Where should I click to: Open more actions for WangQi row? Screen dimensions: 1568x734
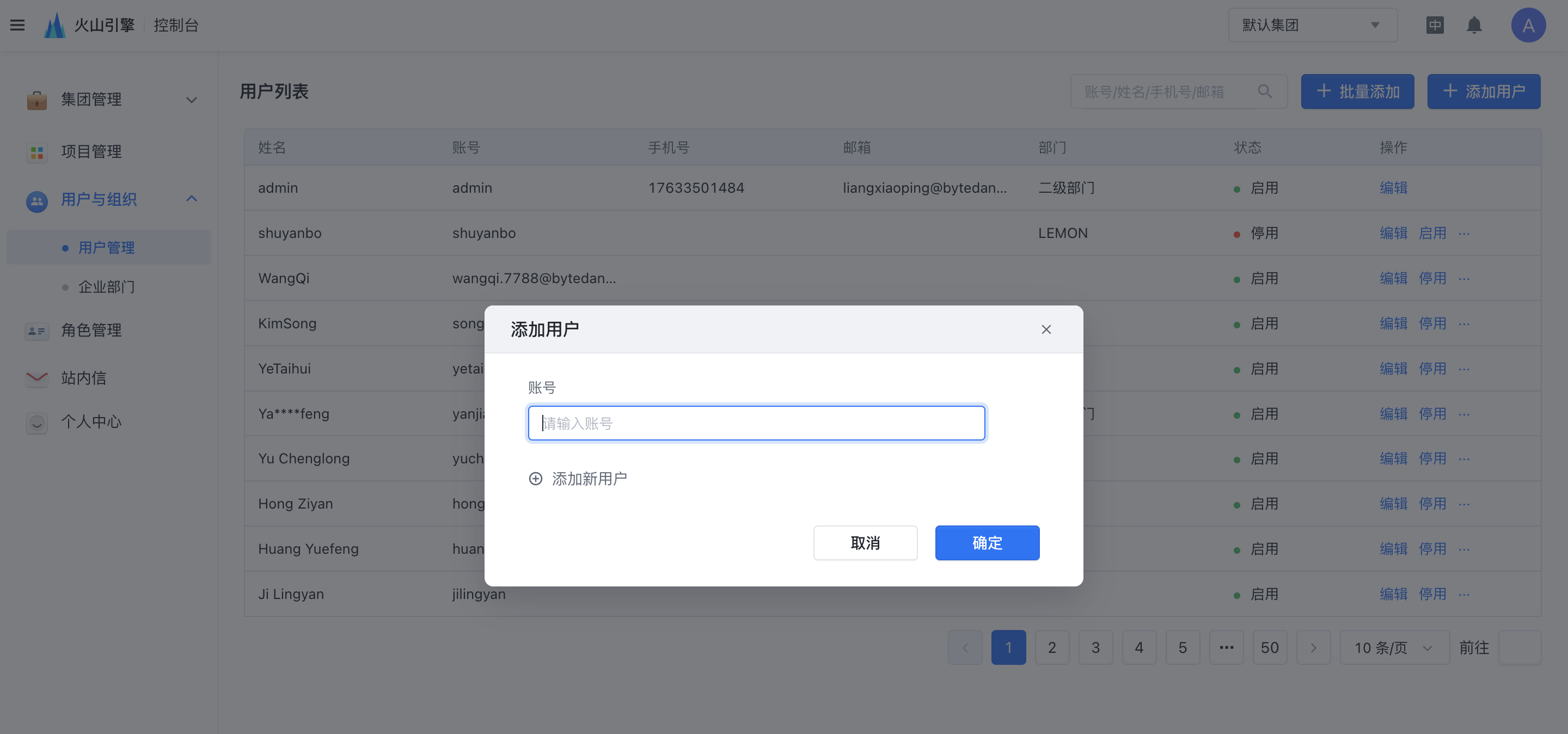[x=1464, y=279]
